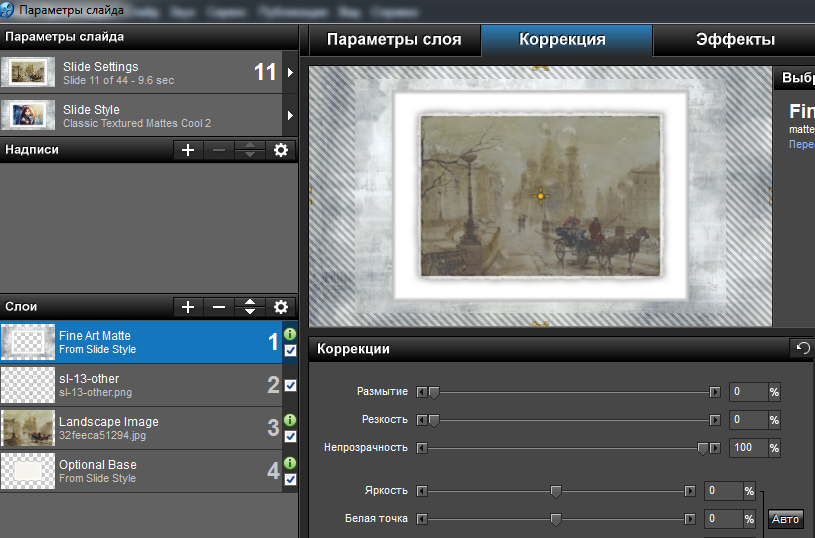Click green info icon on Optional Base layer
815x538 pixels.
coord(290,463)
